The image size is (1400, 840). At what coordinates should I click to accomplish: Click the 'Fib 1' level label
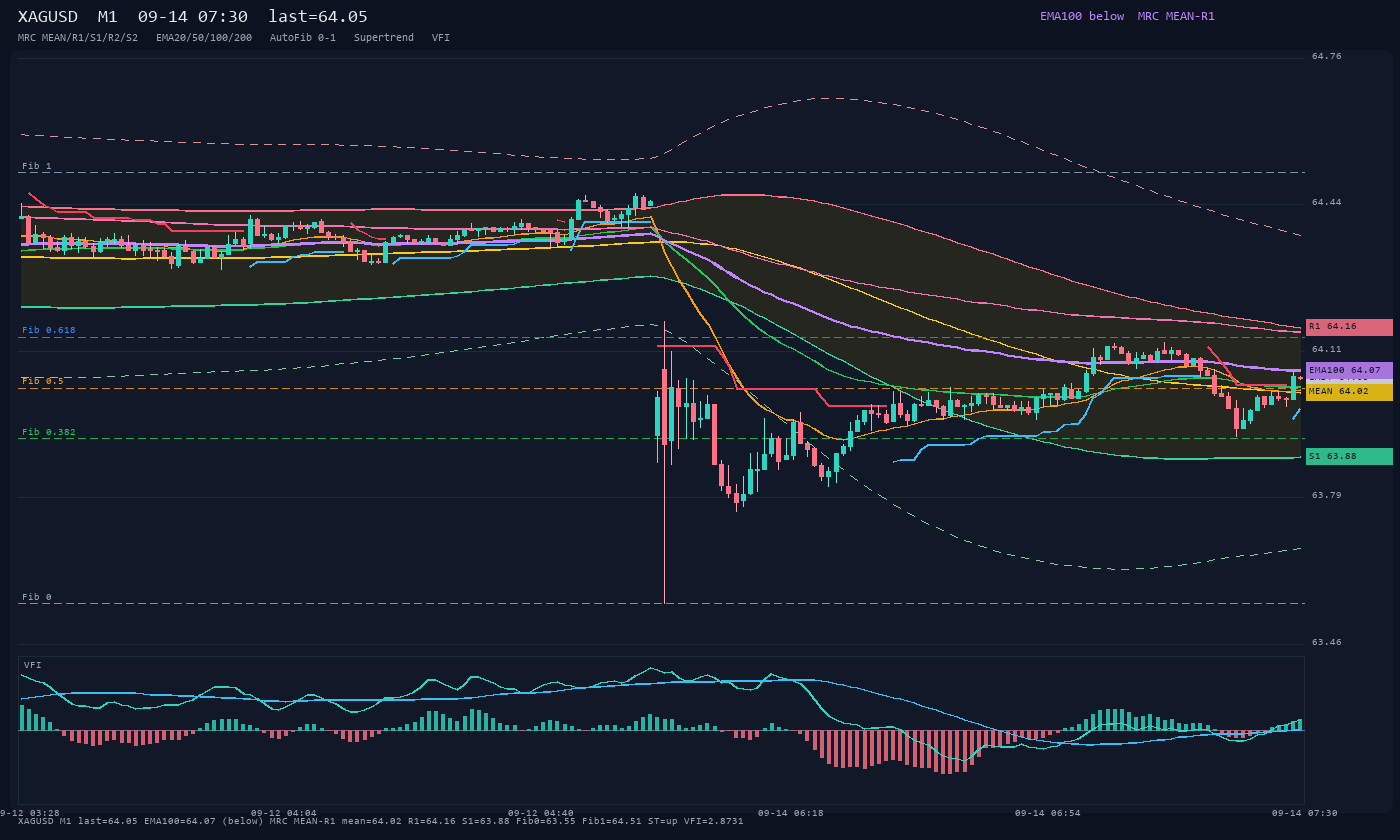36,166
